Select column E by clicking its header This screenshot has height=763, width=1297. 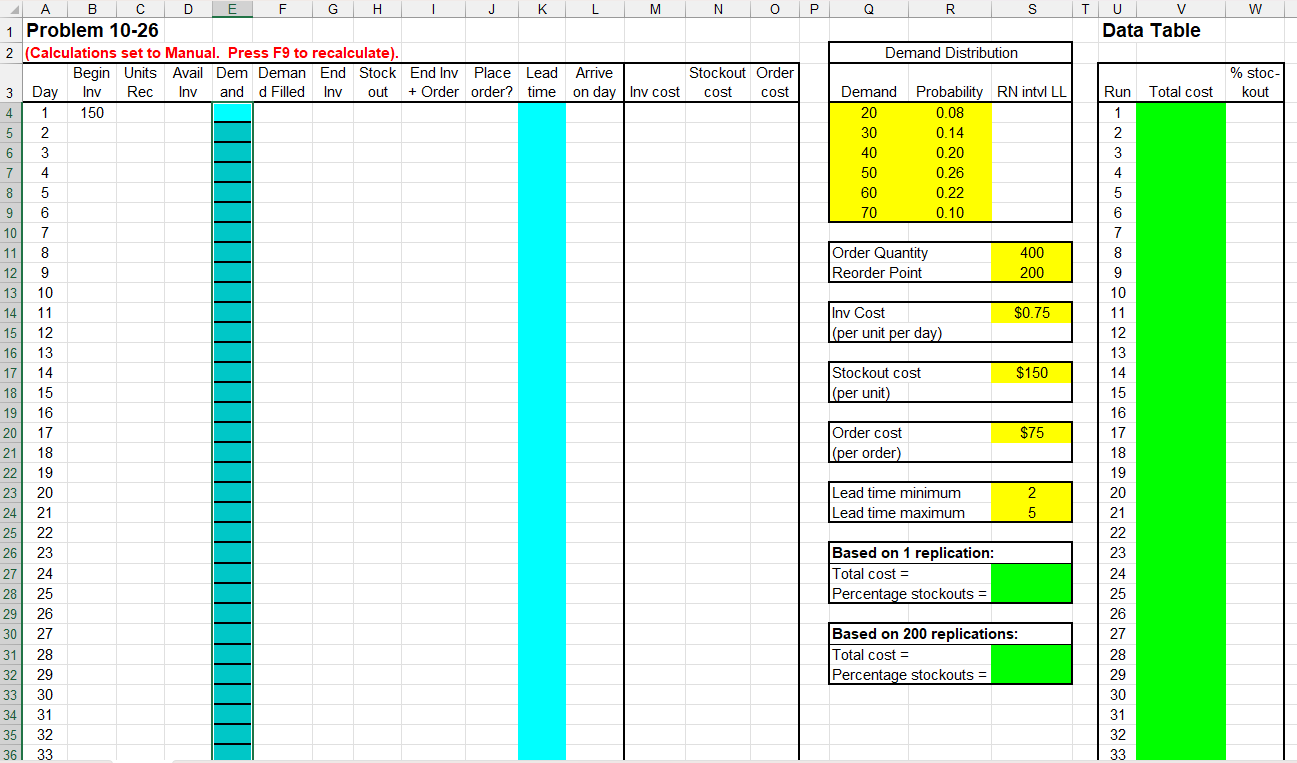coord(232,9)
